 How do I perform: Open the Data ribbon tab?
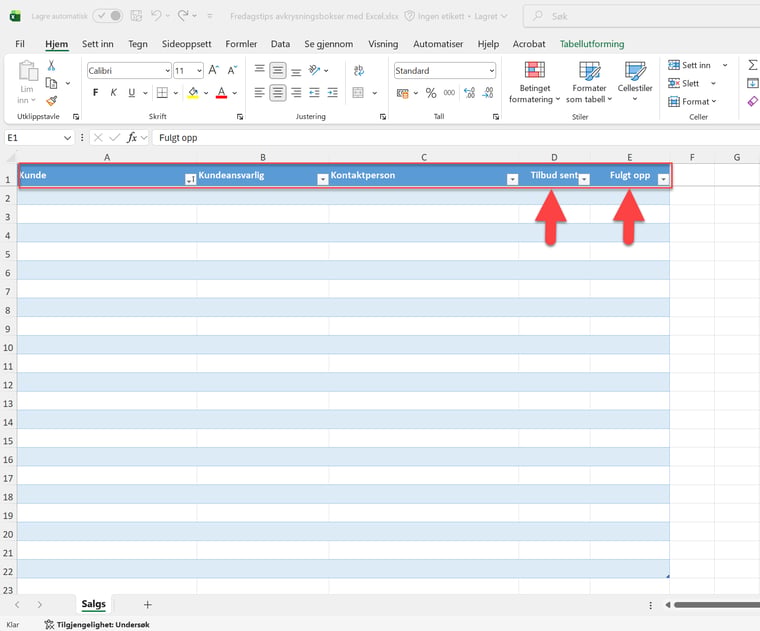click(281, 44)
